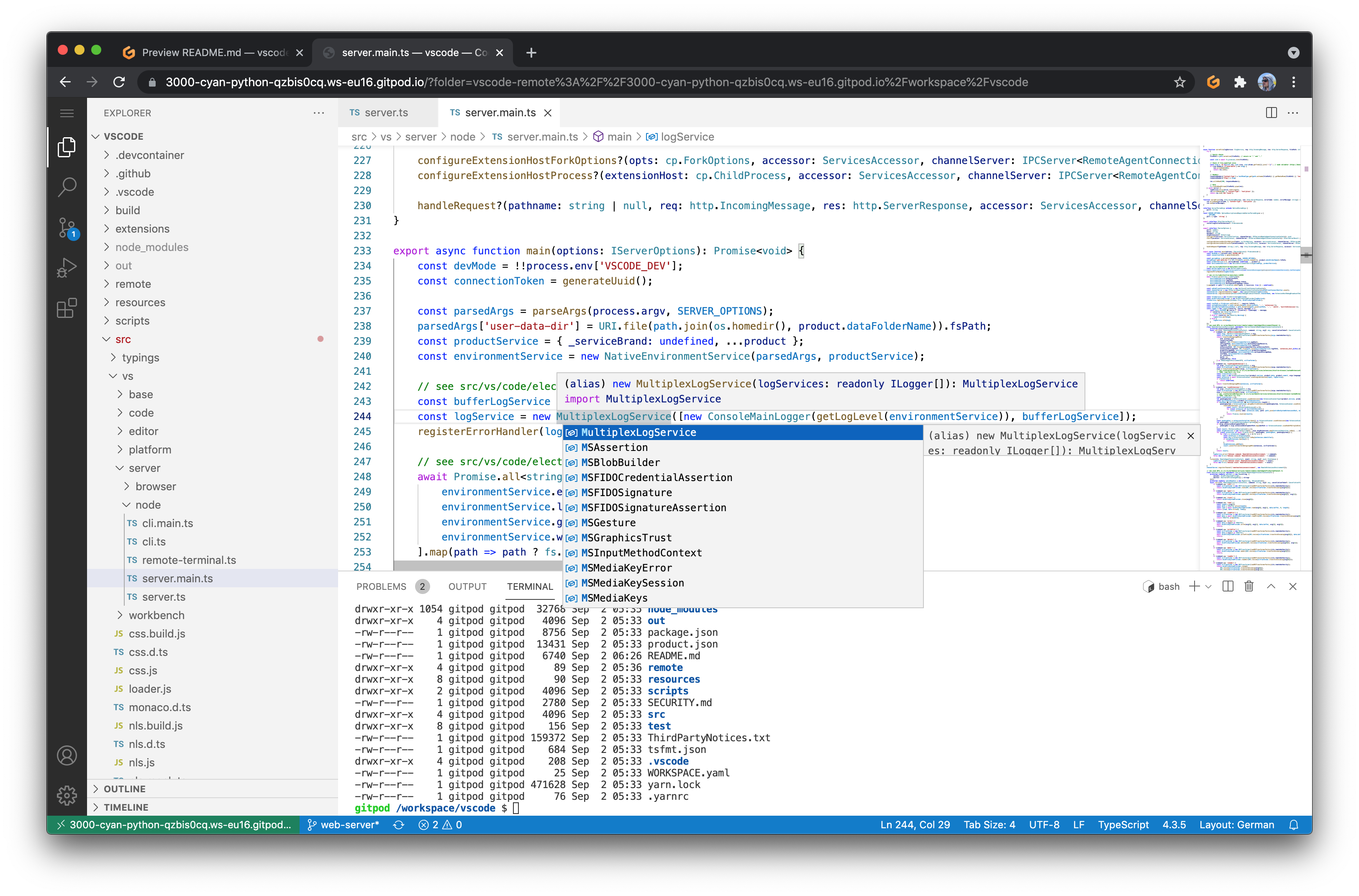Open the Search view
The image size is (1359, 896).
pyautogui.click(x=67, y=187)
